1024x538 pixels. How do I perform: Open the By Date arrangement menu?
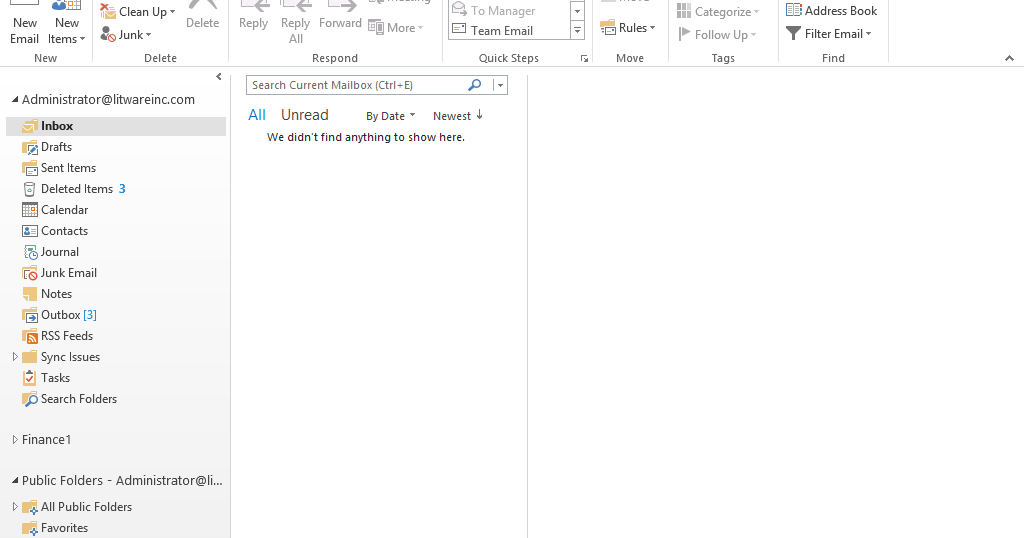[391, 116]
